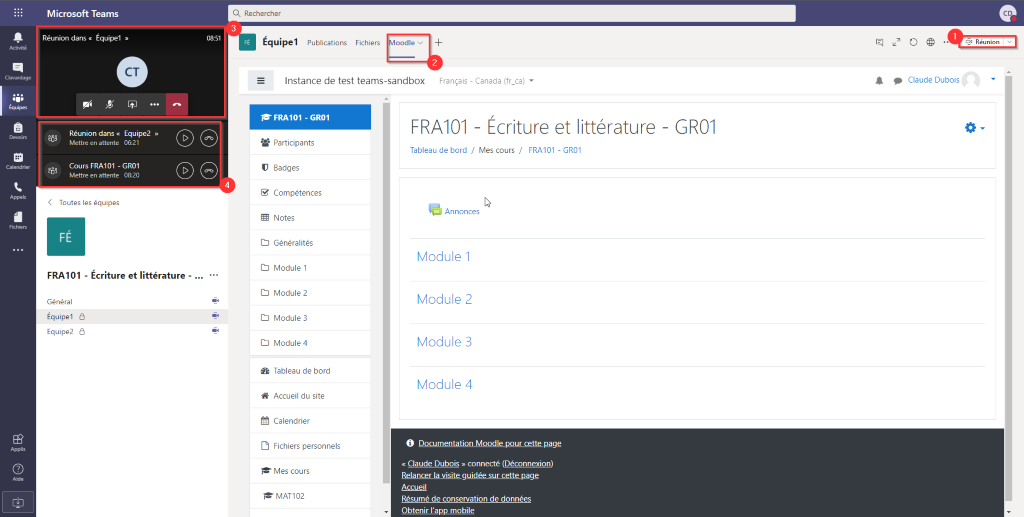
Task: Open more actions in the Équipe1 meeting panel
Action: (x=154, y=104)
